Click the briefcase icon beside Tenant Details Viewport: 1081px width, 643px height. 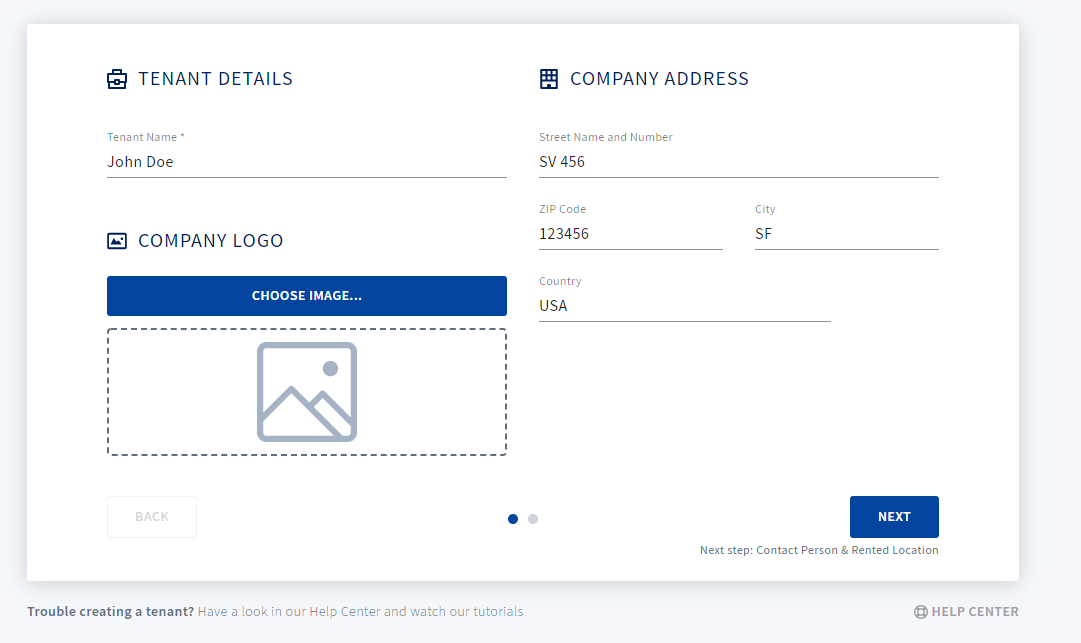[117, 79]
